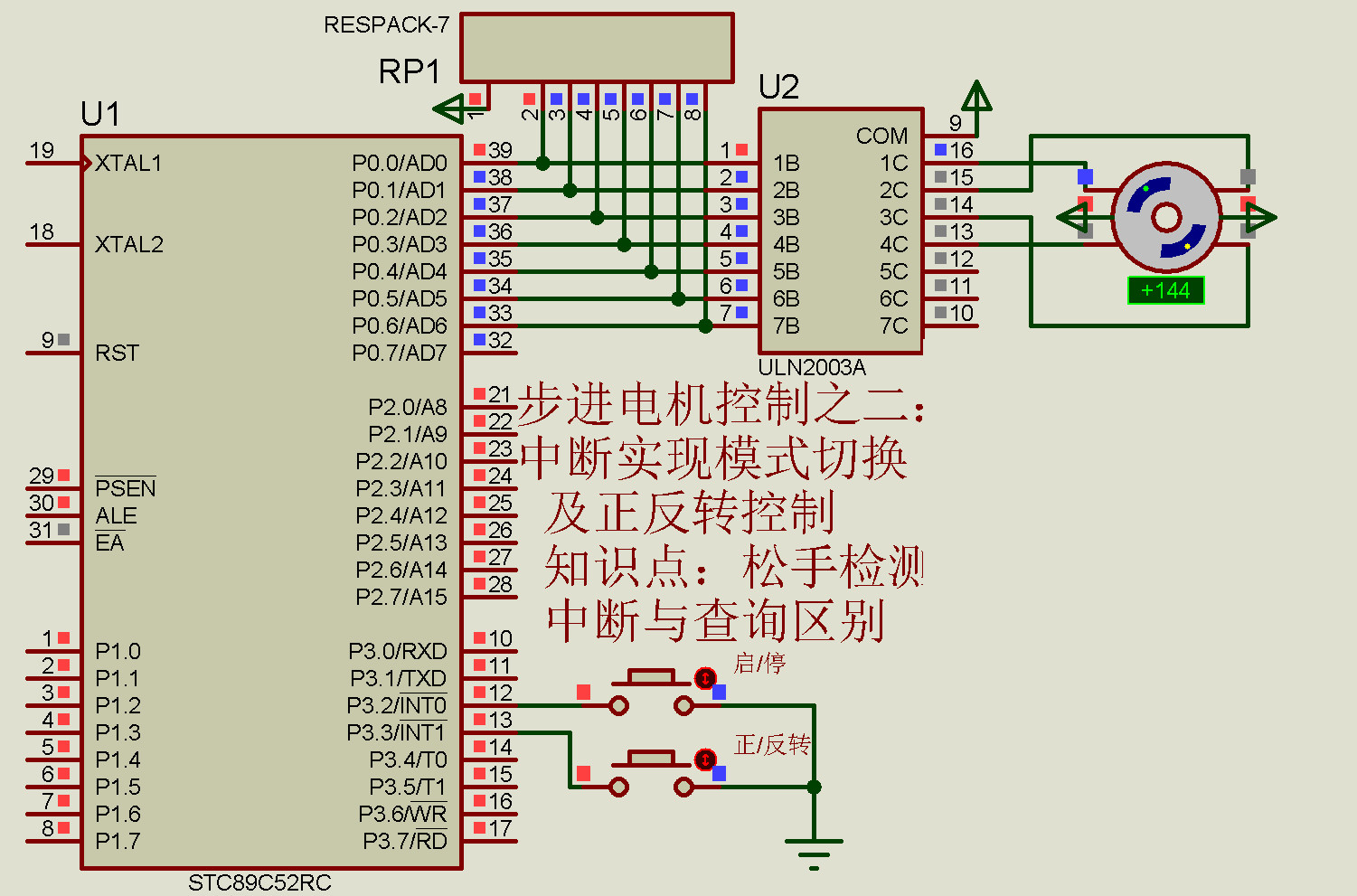
Task: Click the power arrow above pin COM
Action: [x=977, y=95]
